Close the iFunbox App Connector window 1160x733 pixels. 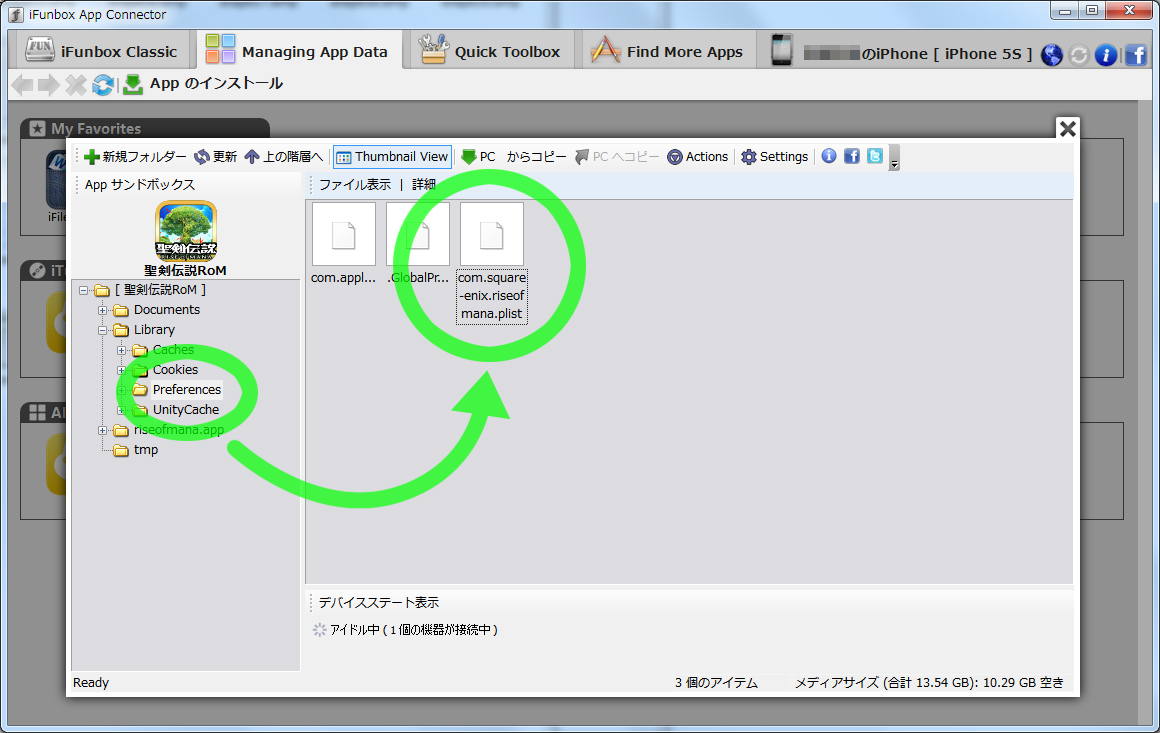(x=1130, y=11)
